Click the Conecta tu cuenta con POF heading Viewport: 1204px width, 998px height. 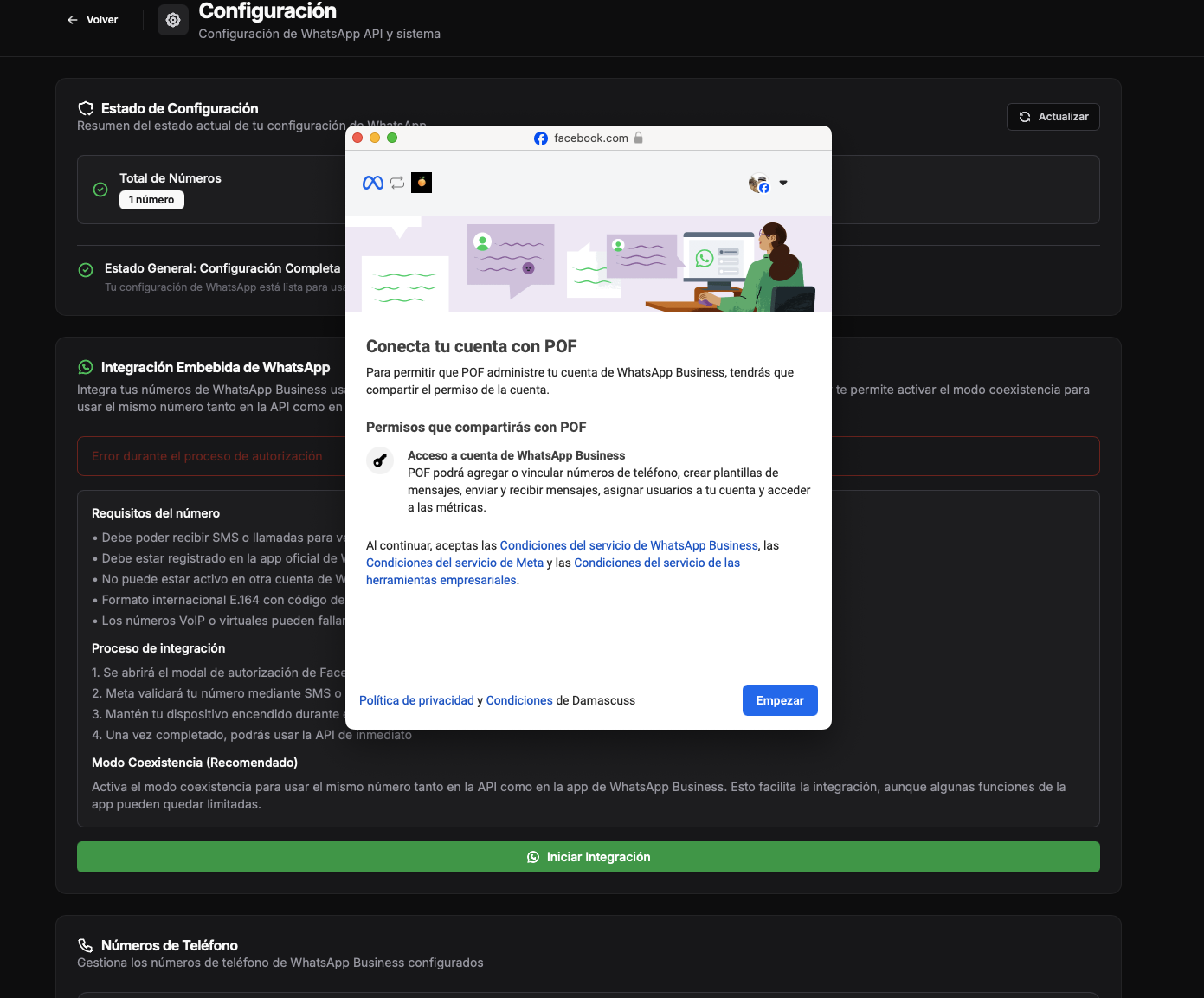coord(472,346)
